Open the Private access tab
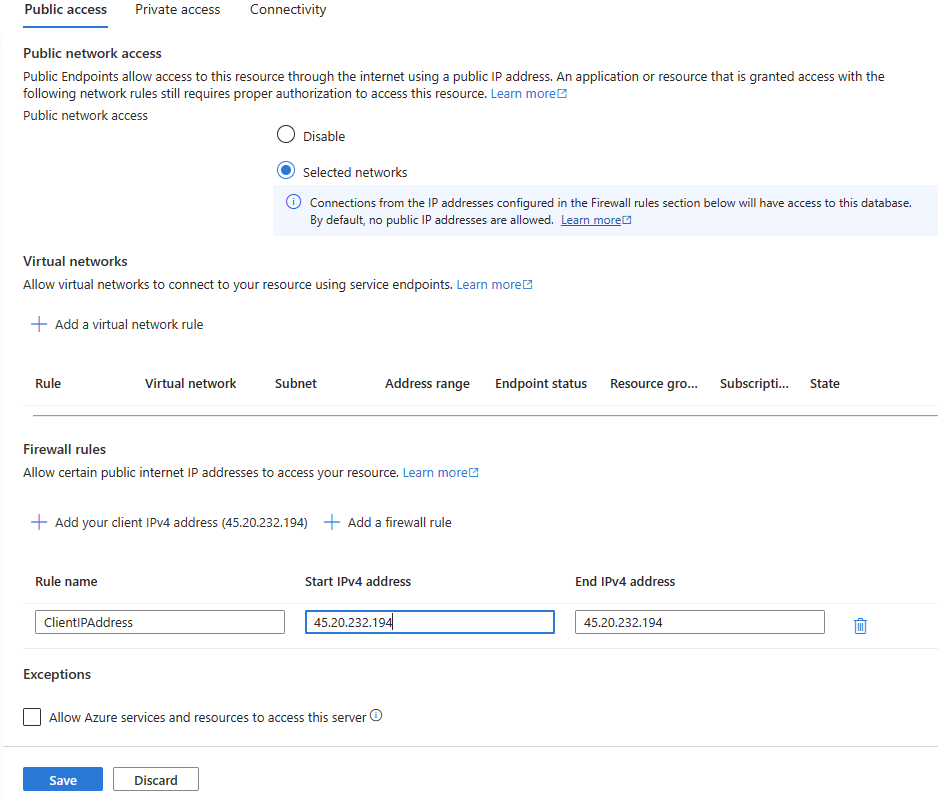This screenshot has width=938, height=798. click(178, 10)
